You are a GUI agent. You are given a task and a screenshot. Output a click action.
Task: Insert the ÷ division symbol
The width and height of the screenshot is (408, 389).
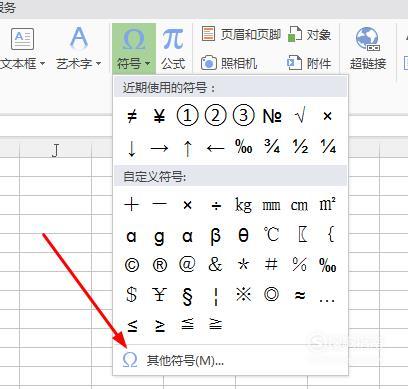click(x=216, y=205)
